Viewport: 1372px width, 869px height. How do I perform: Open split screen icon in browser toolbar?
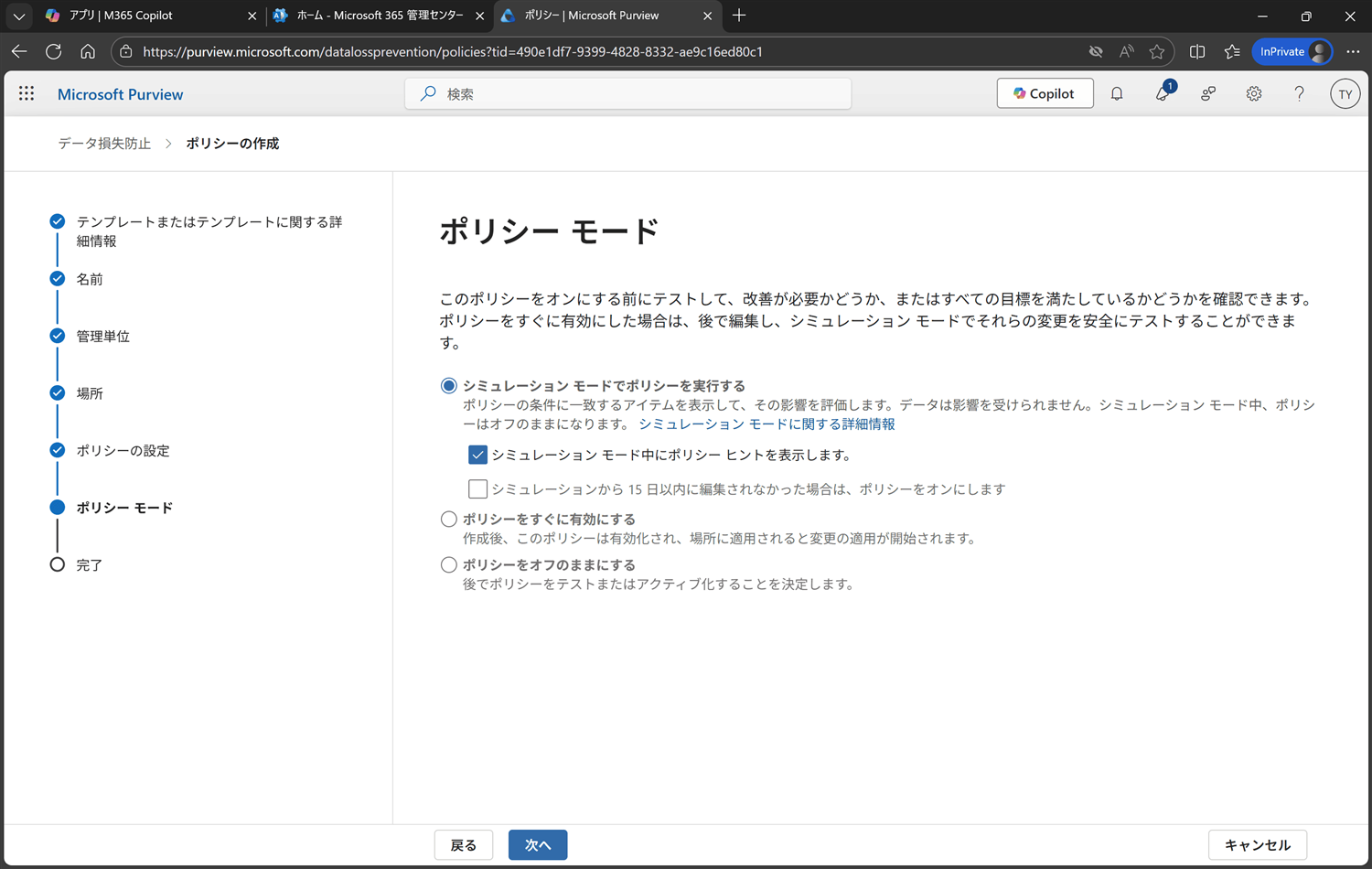(x=1197, y=51)
